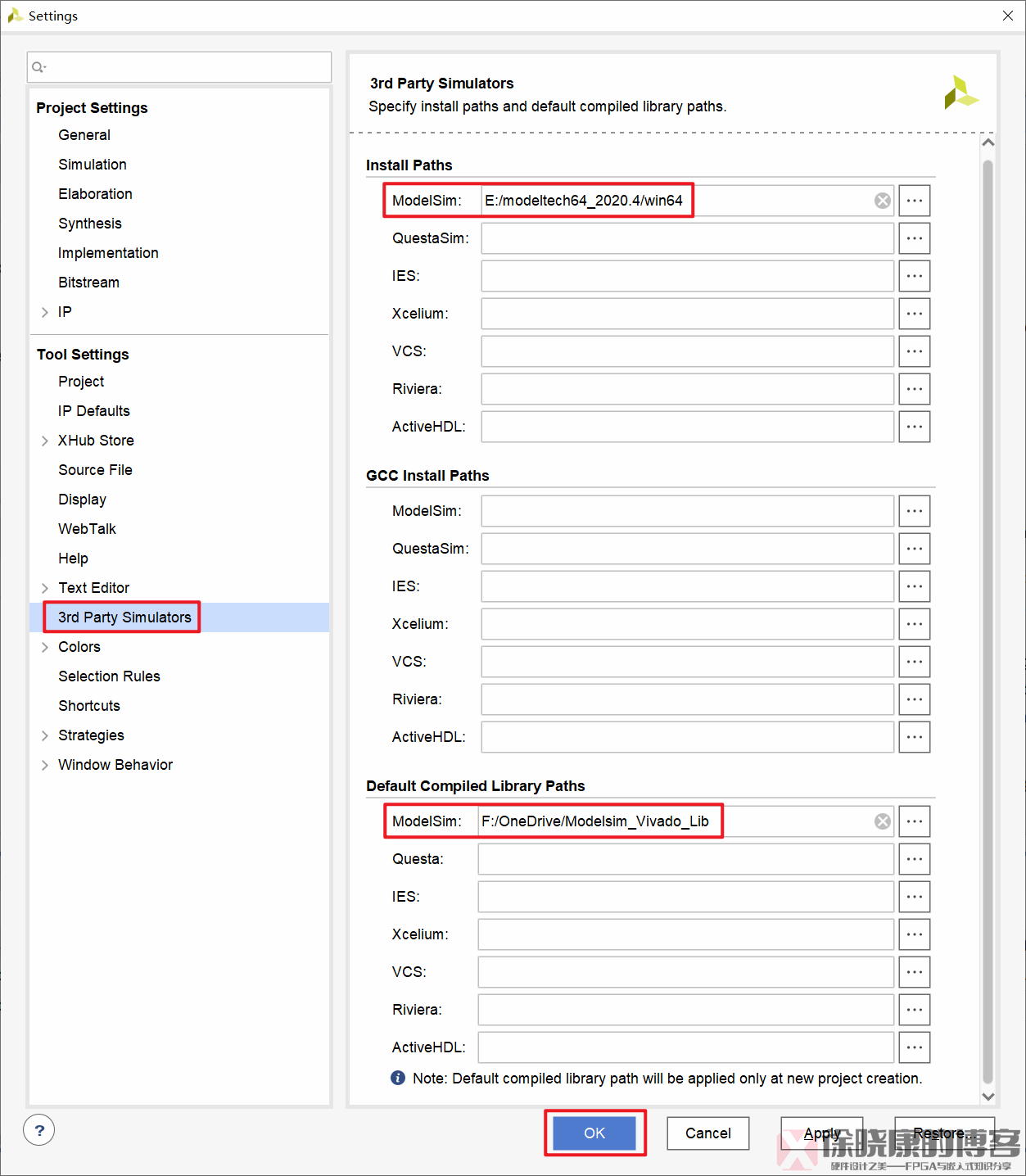Expand the XHub Store node
Screen dimensions: 1026x1176
click(x=45, y=441)
